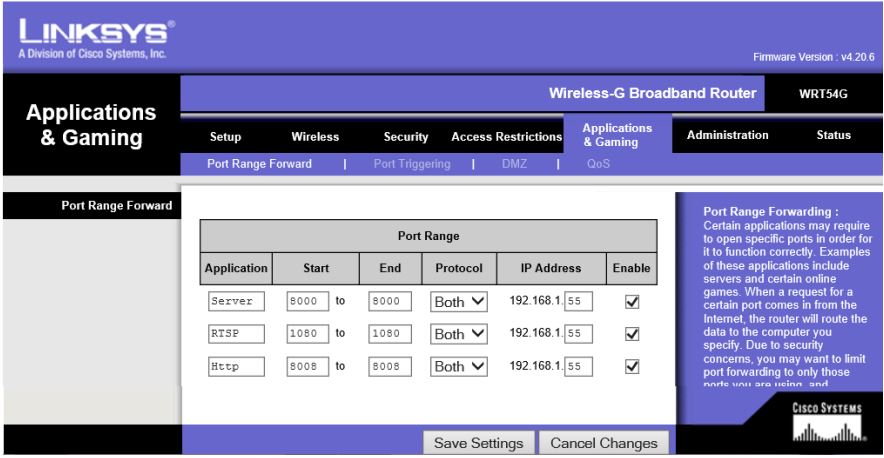Click the Cancel Changes button
884x458 pixels.
[604, 443]
